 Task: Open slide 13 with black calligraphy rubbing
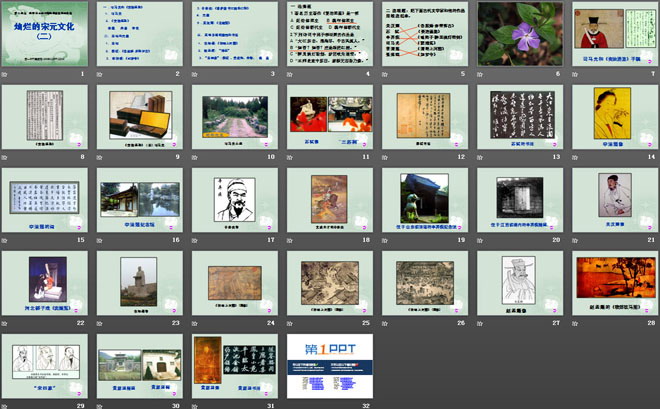(519, 116)
